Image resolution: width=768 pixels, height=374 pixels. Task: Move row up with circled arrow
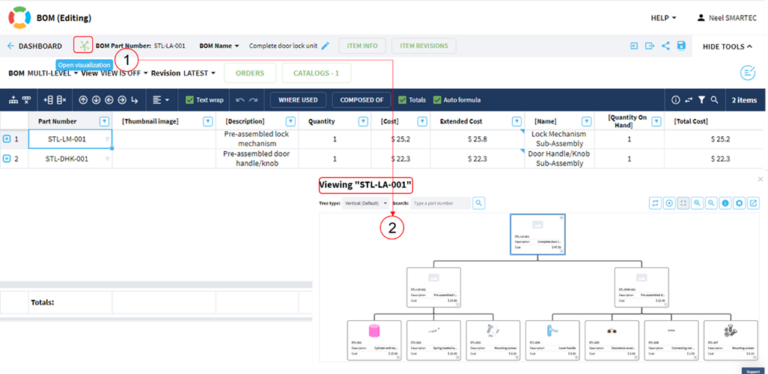[83, 100]
